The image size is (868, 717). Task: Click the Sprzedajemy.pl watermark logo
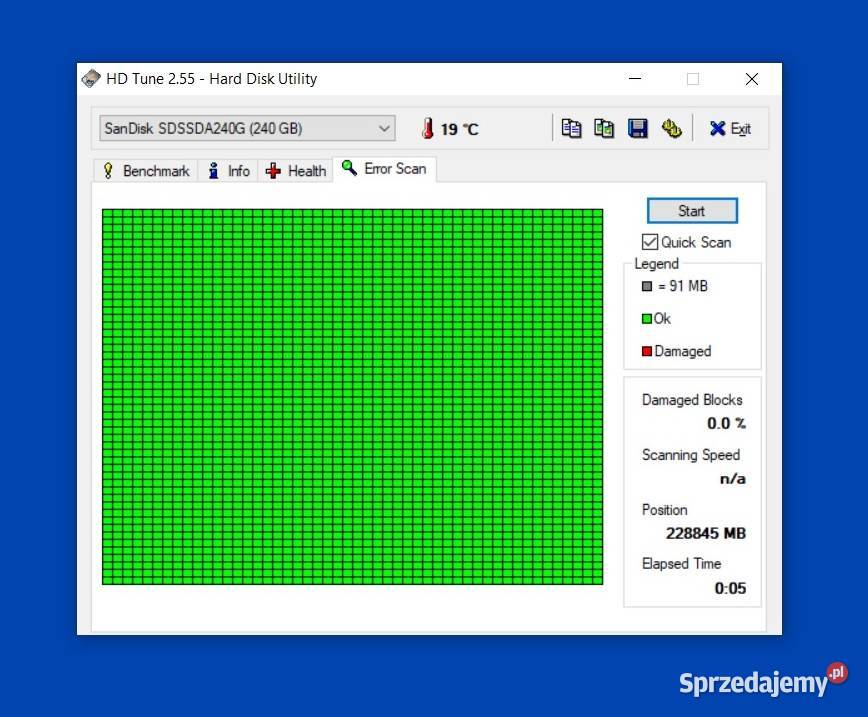point(763,681)
